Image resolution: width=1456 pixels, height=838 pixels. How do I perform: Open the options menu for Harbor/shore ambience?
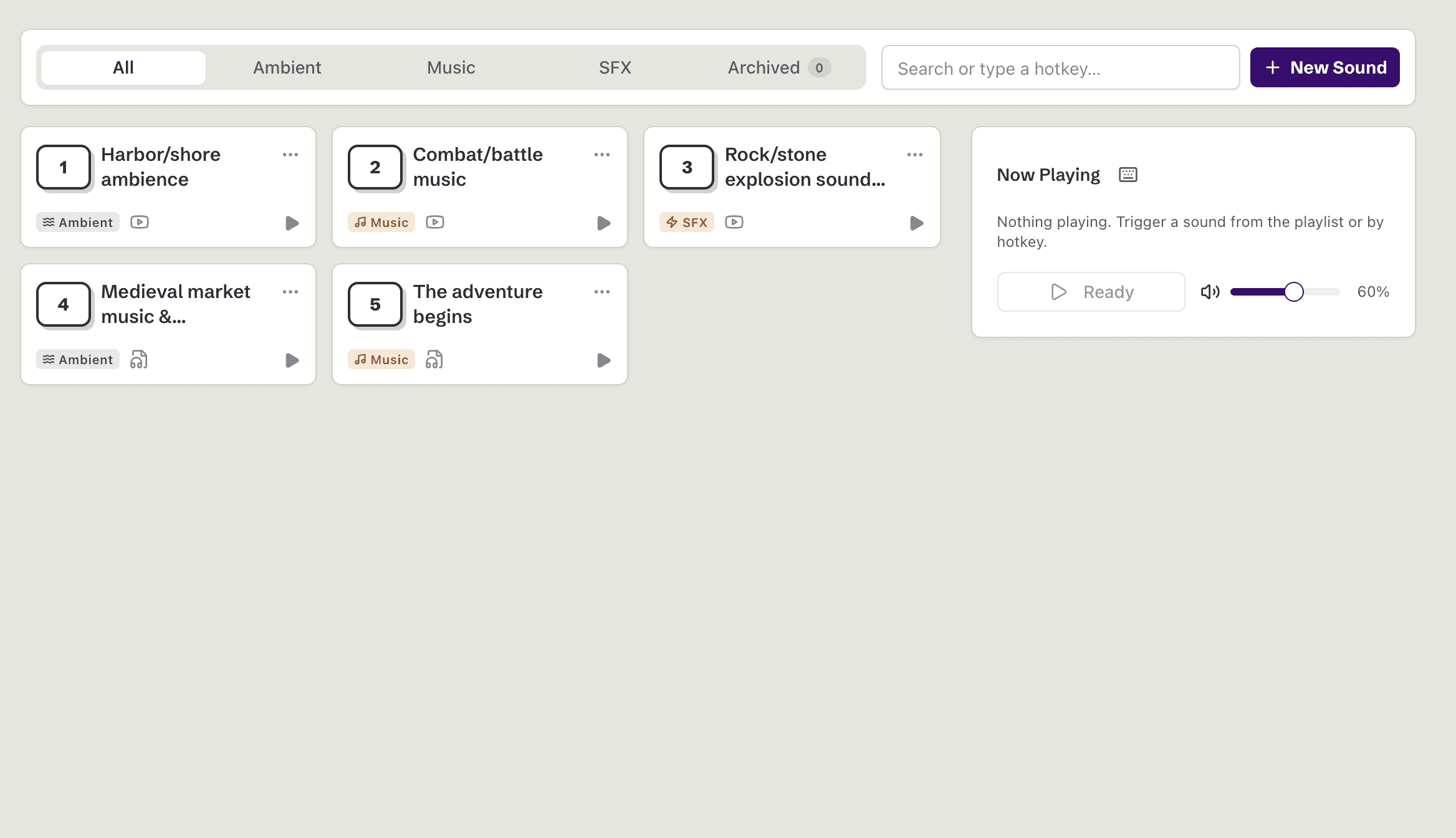(x=290, y=155)
